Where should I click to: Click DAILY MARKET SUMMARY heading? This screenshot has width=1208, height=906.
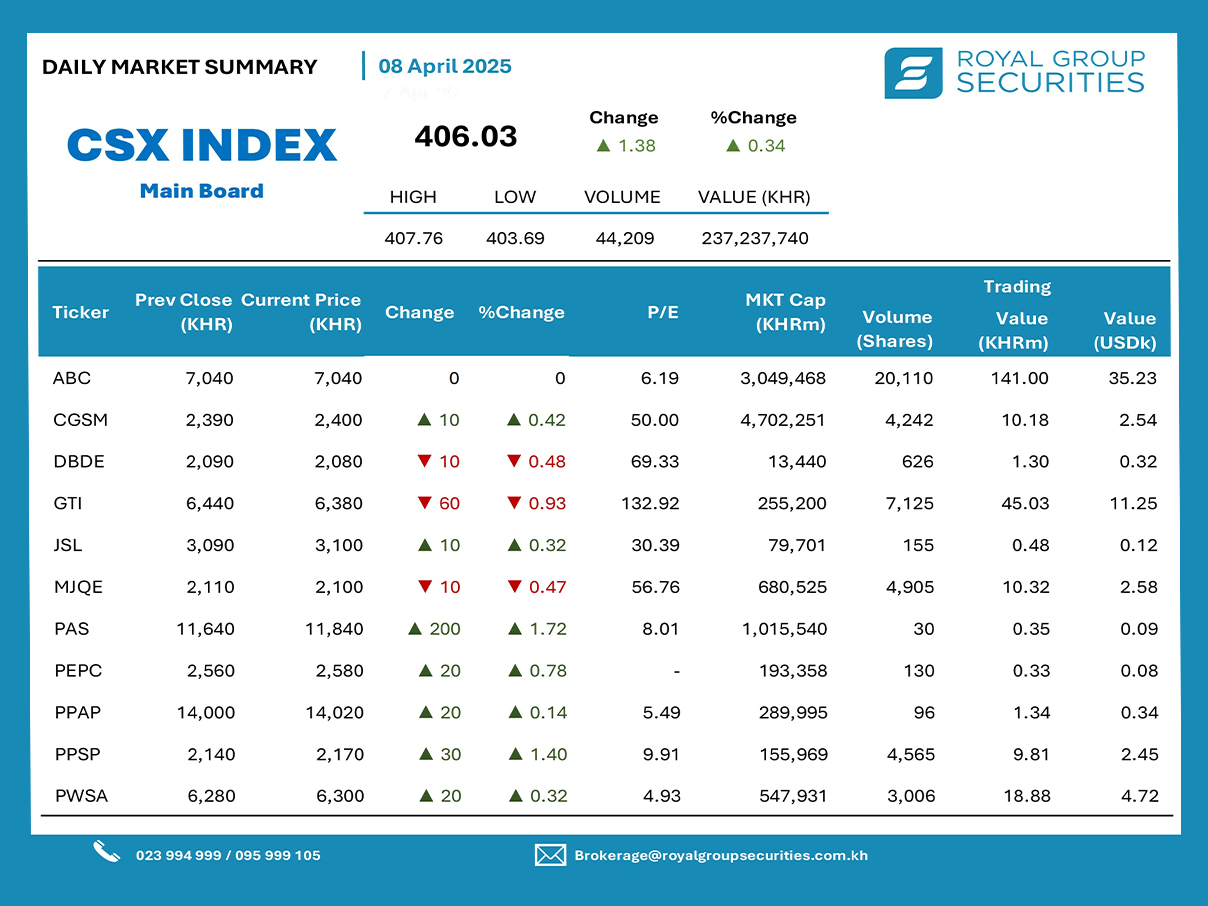pos(180,67)
